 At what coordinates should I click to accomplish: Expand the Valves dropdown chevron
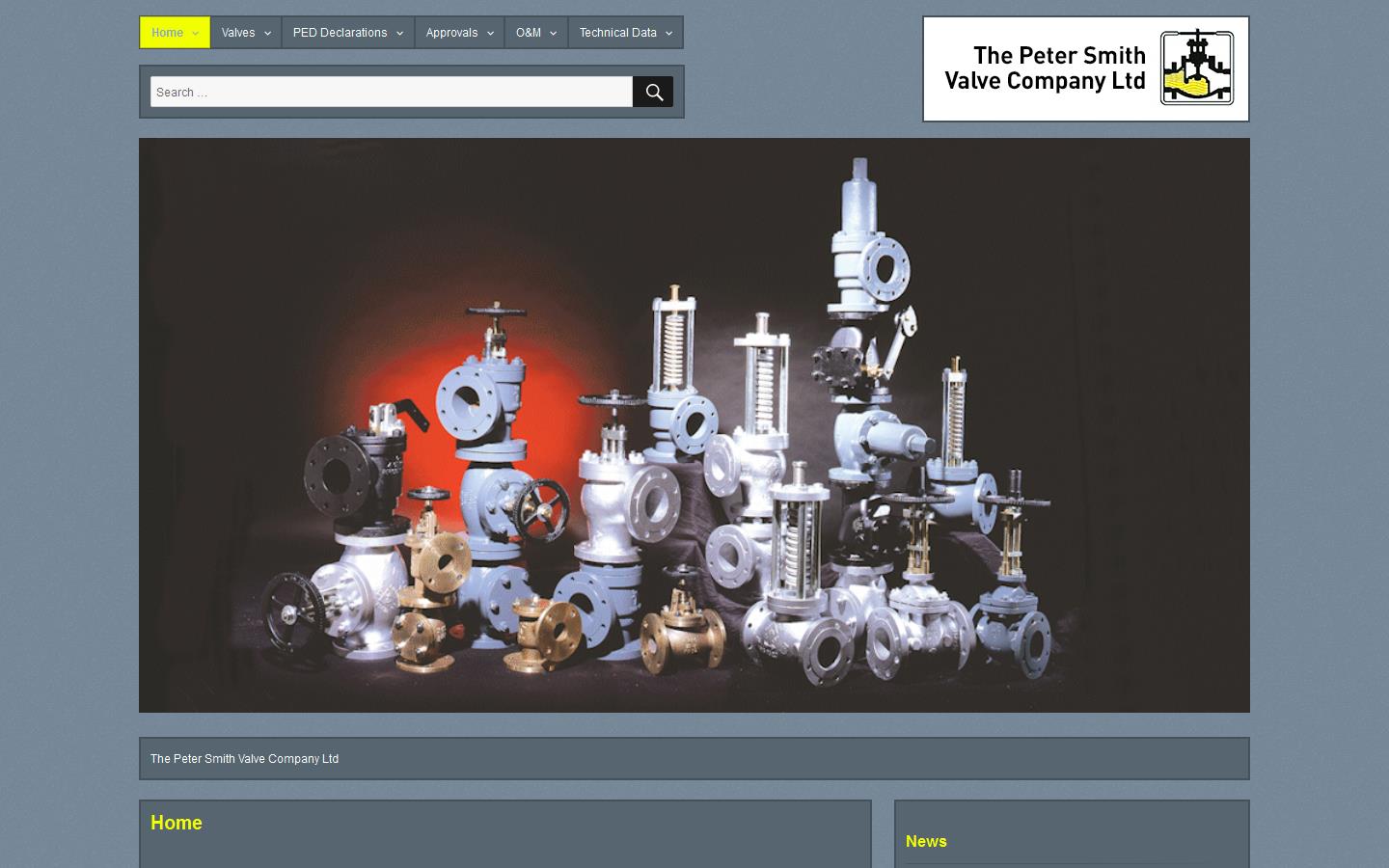point(267,32)
